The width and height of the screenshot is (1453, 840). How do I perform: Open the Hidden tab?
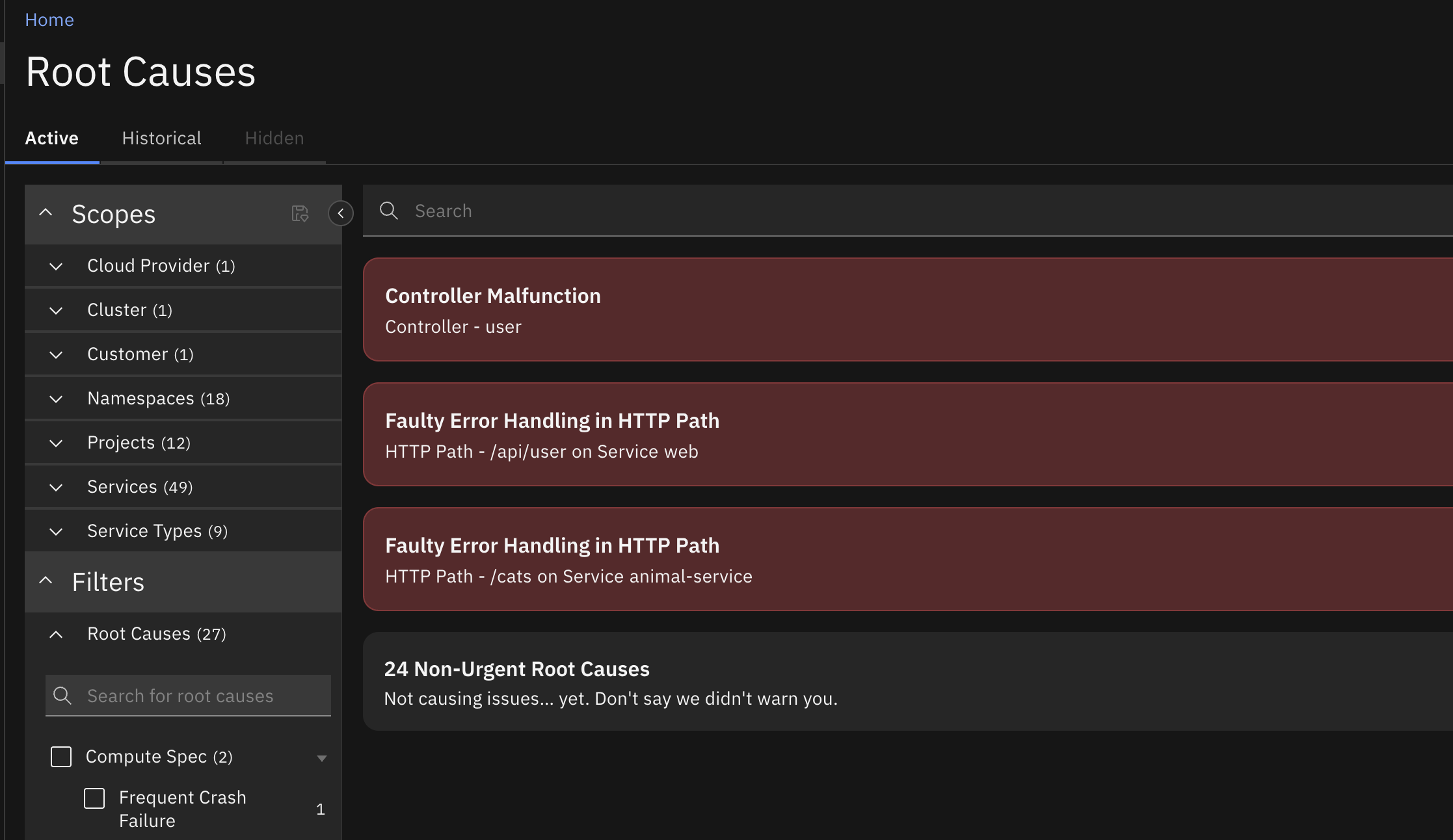coord(274,138)
